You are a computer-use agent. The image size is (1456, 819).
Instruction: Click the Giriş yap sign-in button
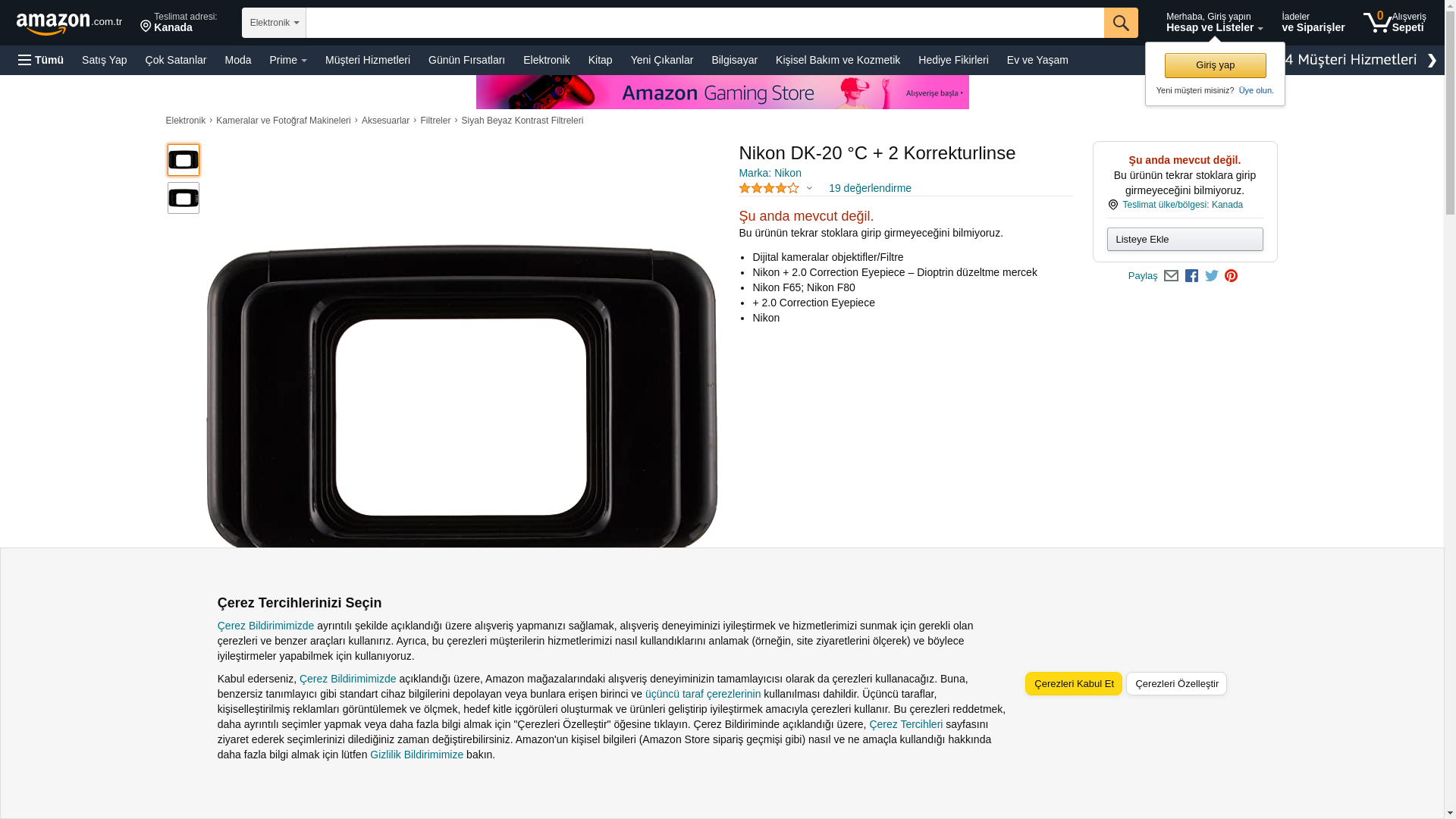pyautogui.click(x=1215, y=65)
